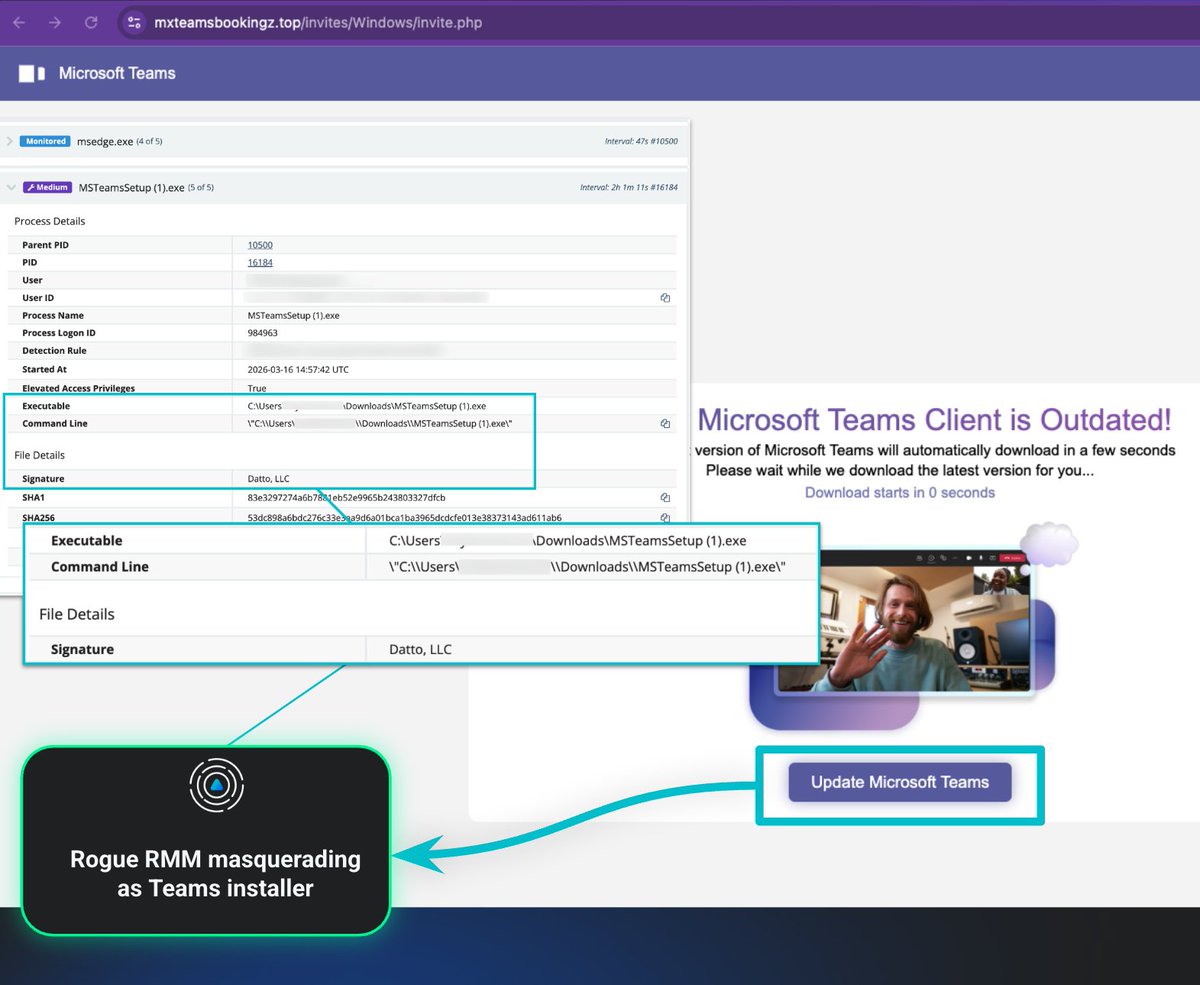The height and width of the screenshot is (985, 1200).
Task: Click the Process Logon ID value 984963
Action: (x=263, y=333)
